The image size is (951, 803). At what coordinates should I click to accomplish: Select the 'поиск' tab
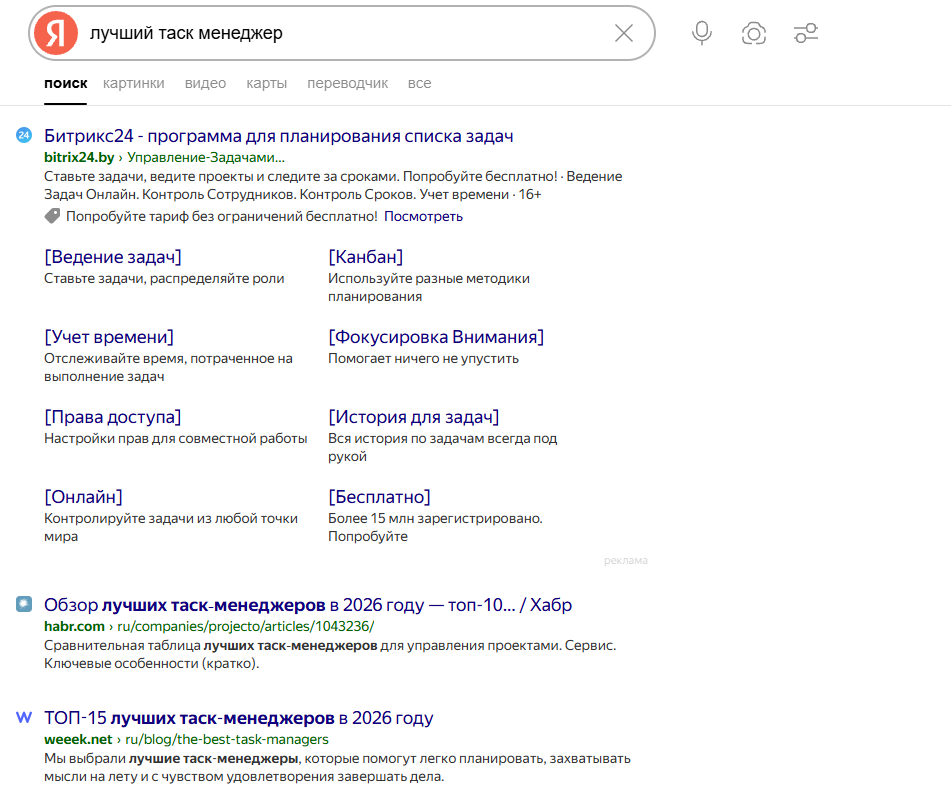[x=66, y=84]
